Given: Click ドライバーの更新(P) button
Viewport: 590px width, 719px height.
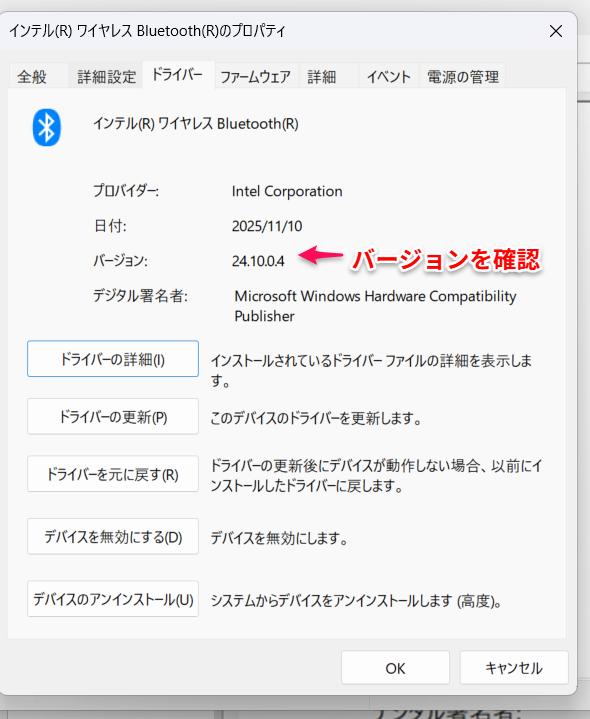Looking at the screenshot, I should pyautogui.click(x=113, y=417).
